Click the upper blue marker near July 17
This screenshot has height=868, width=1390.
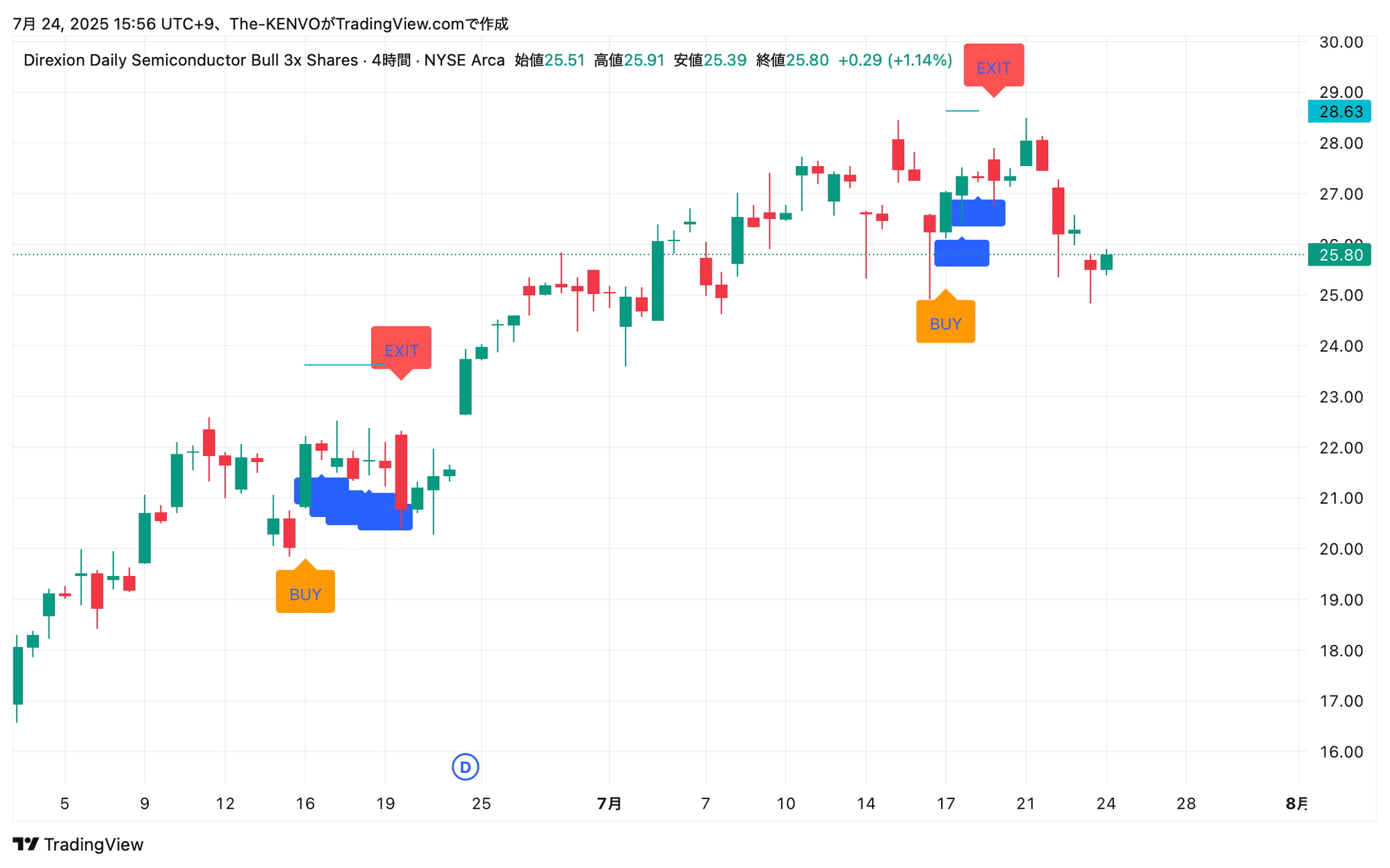point(978,213)
